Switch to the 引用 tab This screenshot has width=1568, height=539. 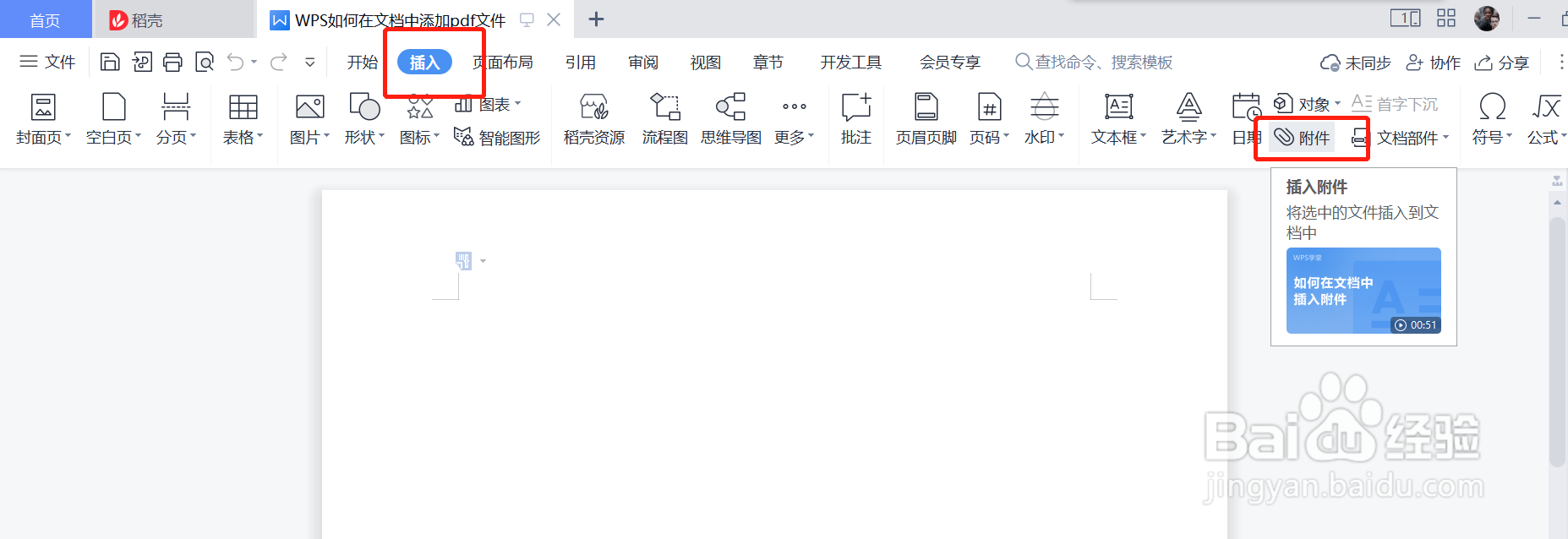click(581, 62)
